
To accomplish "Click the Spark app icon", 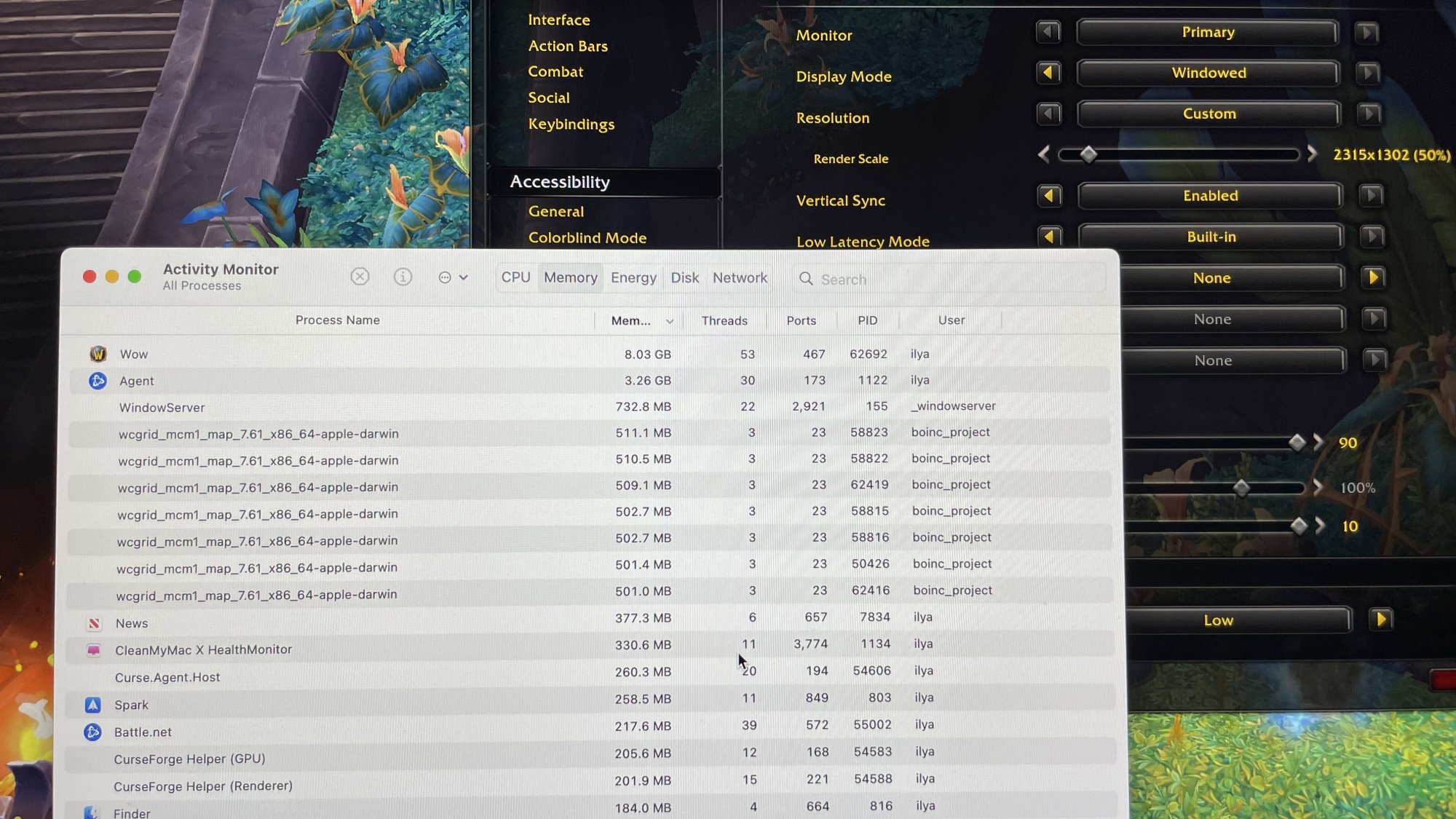I will (93, 705).
